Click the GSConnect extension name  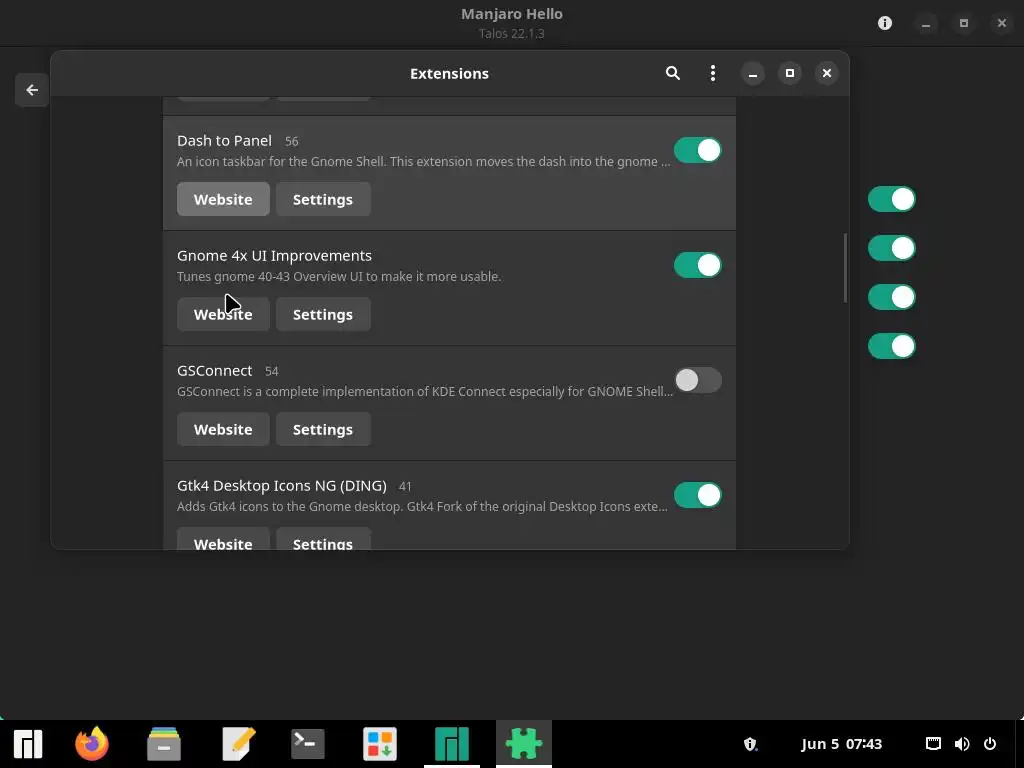[214, 370]
